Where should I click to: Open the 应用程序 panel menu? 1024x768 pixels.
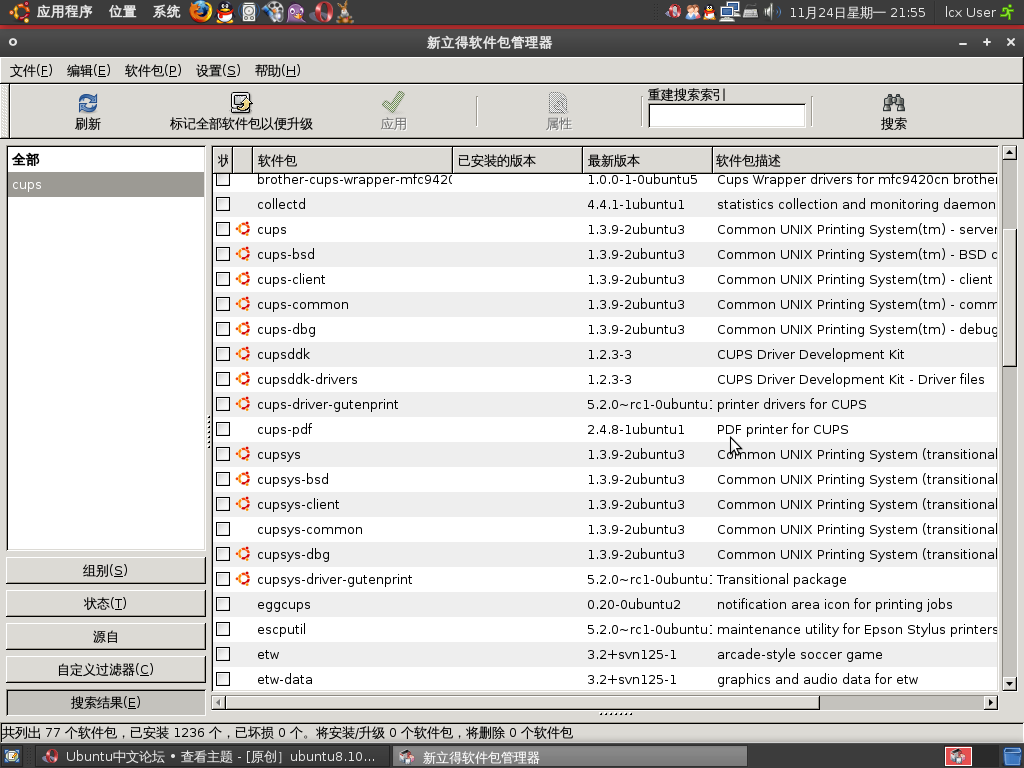pos(64,12)
